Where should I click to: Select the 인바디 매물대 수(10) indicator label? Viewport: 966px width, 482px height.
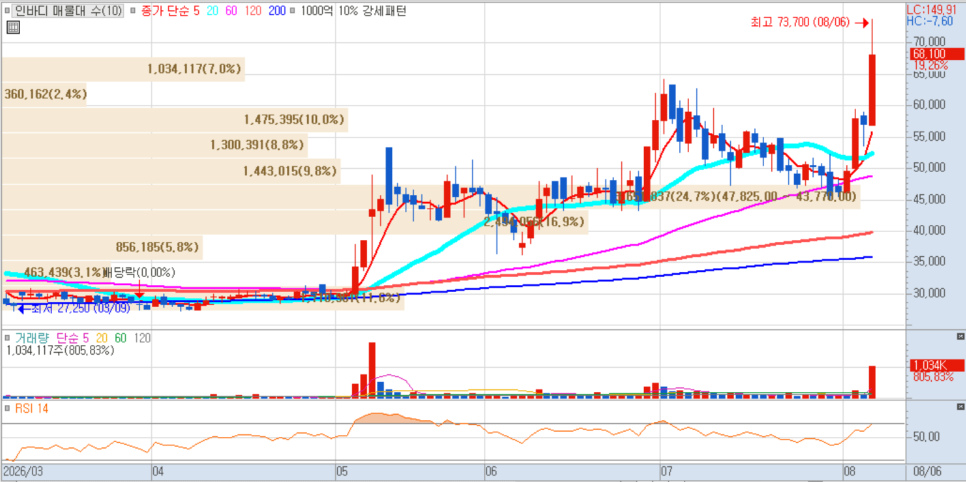[x=68, y=11]
